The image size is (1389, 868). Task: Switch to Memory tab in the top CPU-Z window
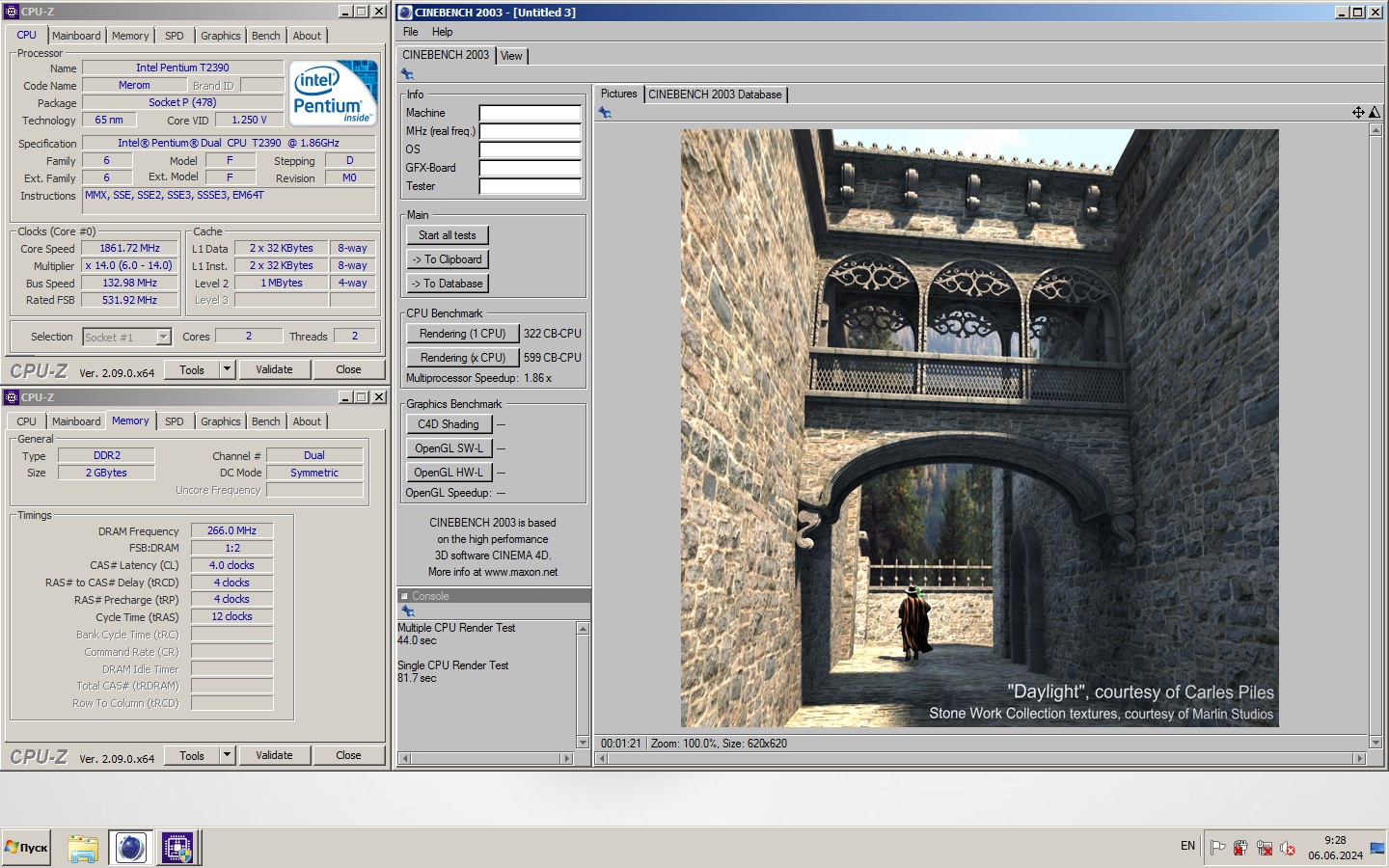coord(130,36)
